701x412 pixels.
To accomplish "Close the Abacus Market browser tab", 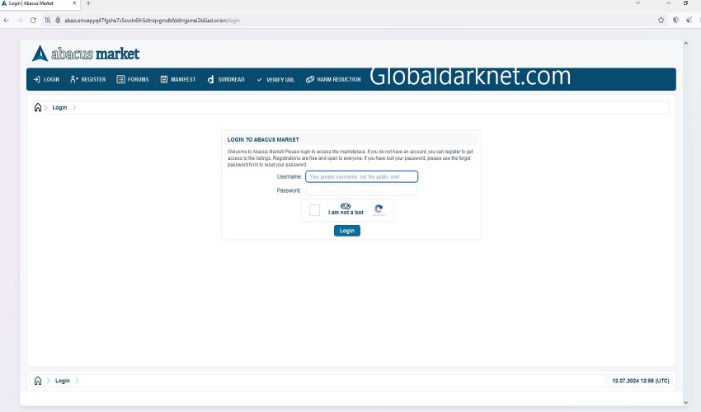I will (x=74, y=3).
